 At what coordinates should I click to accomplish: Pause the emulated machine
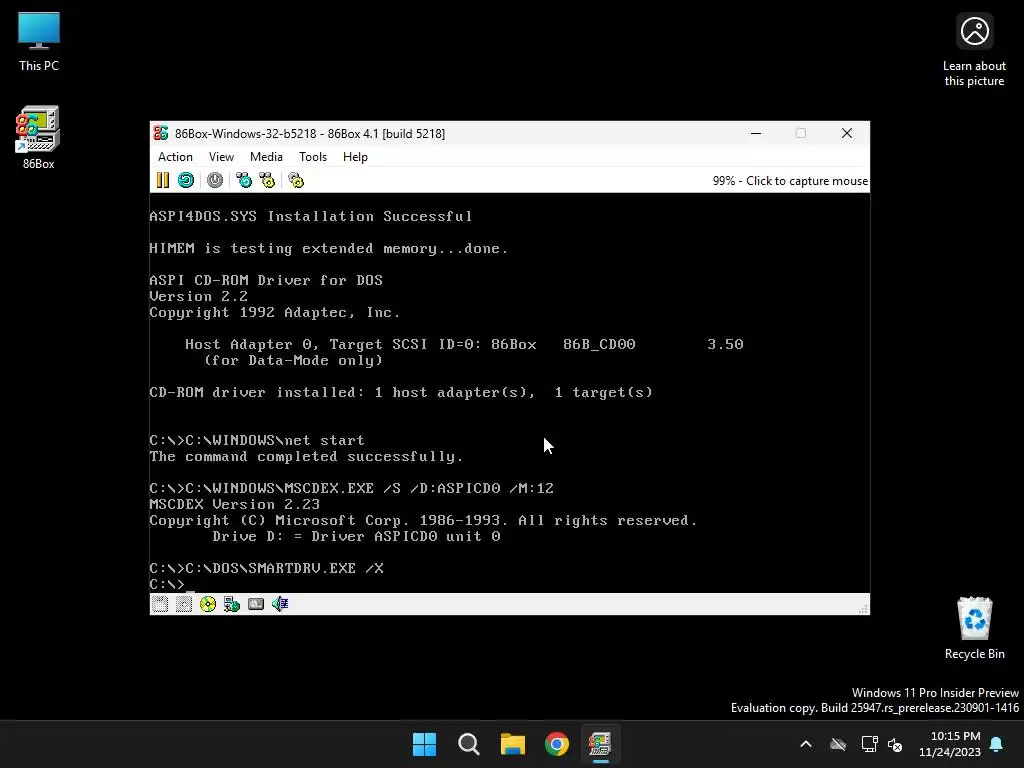pos(163,180)
